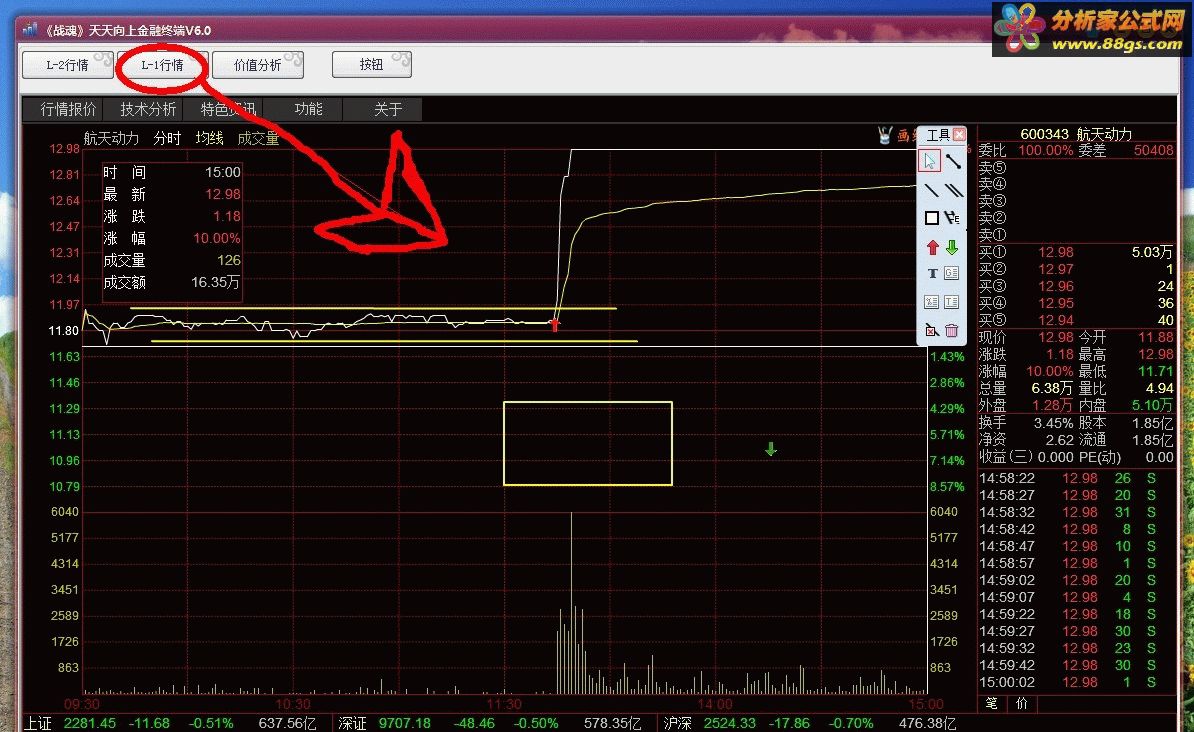Select the red up arrow marker tool
This screenshot has height=732, width=1194.
932,248
